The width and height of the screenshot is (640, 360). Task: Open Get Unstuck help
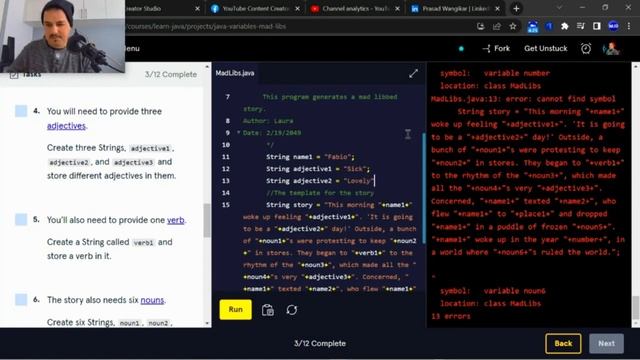tap(546, 49)
